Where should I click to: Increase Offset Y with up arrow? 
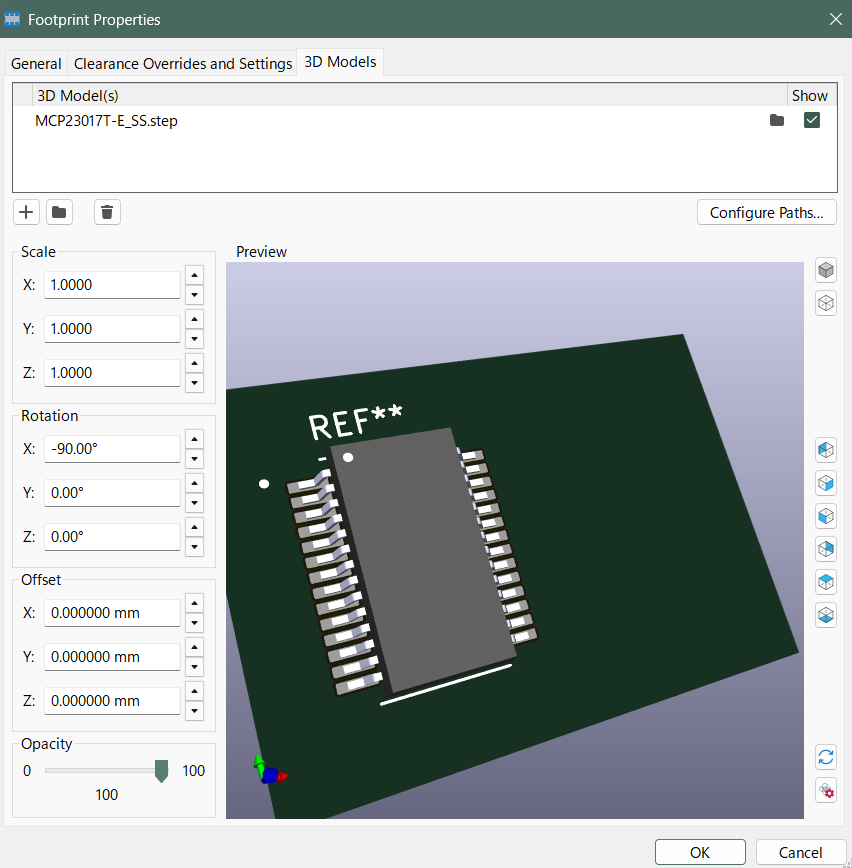click(x=195, y=647)
